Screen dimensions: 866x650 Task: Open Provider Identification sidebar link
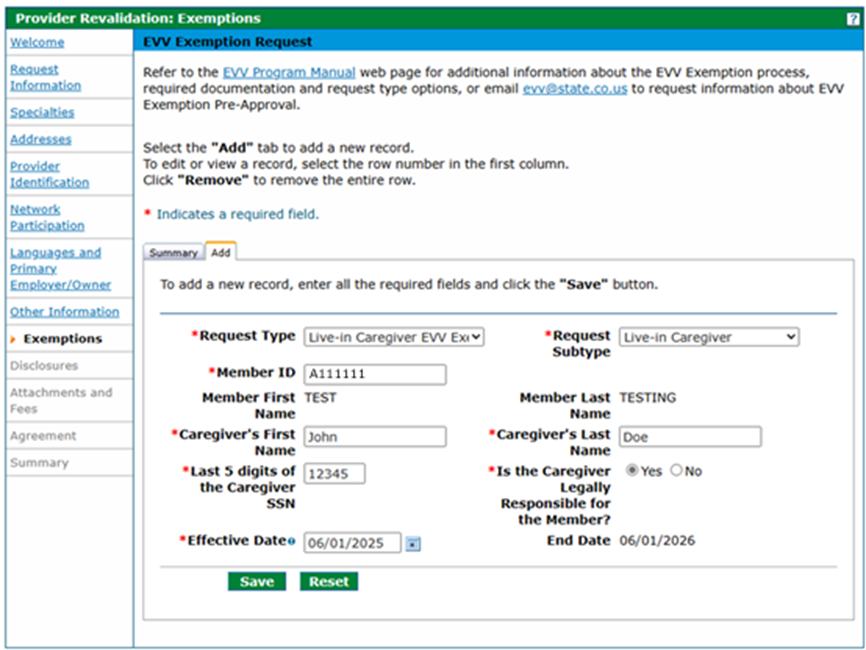49,174
